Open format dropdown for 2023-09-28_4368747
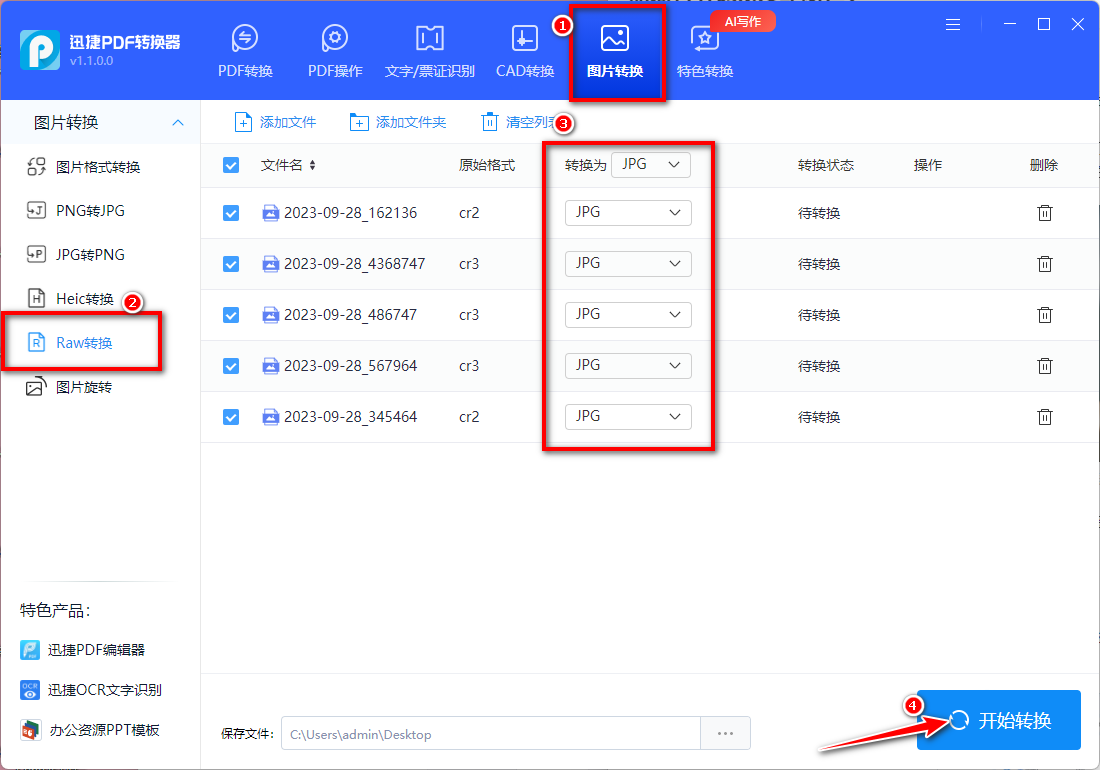Screen dimensions: 1100x770 pyautogui.click(x=628, y=264)
